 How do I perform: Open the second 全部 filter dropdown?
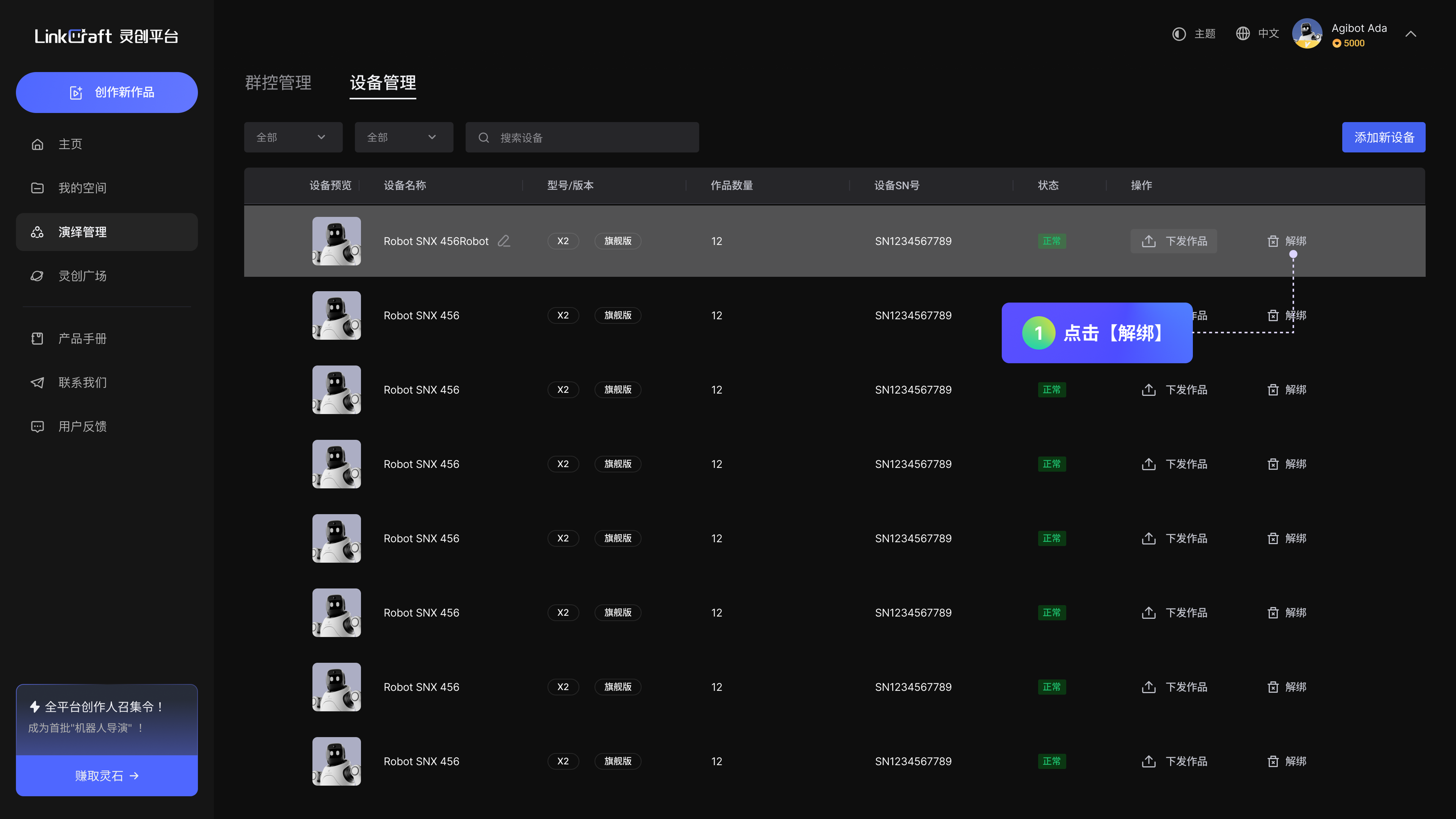pyautogui.click(x=403, y=137)
